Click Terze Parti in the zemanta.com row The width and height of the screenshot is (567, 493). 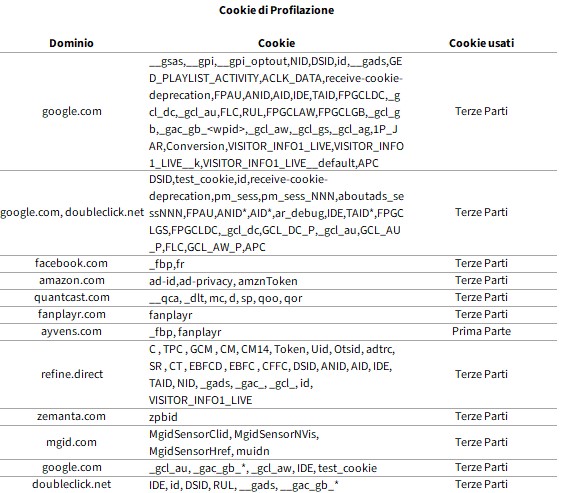[x=481, y=416]
